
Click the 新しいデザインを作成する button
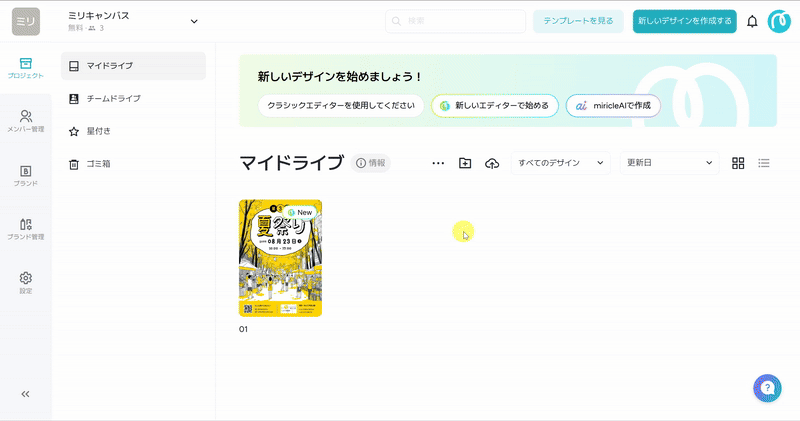pos(684,21)
